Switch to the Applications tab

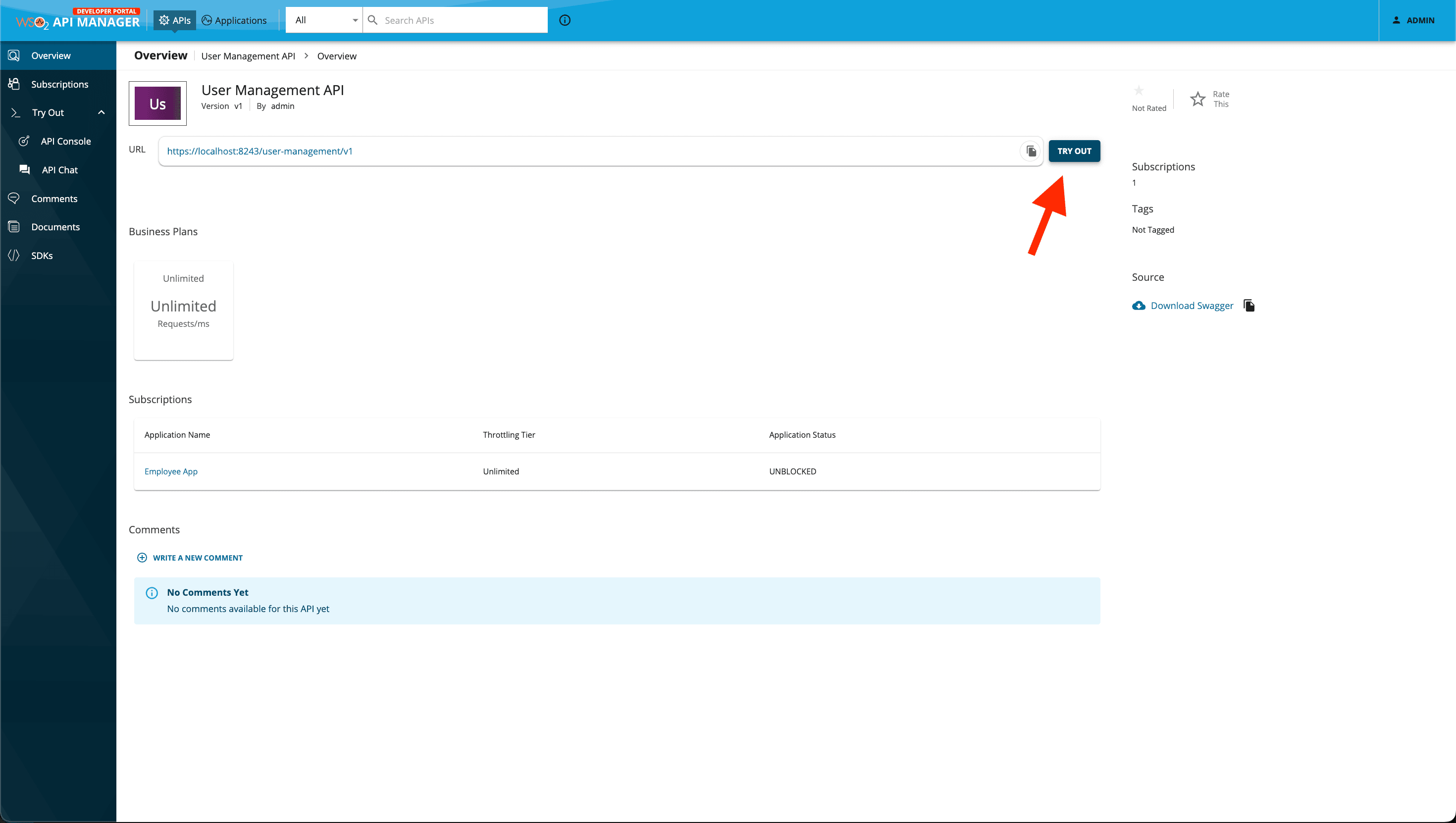point(234,20)
